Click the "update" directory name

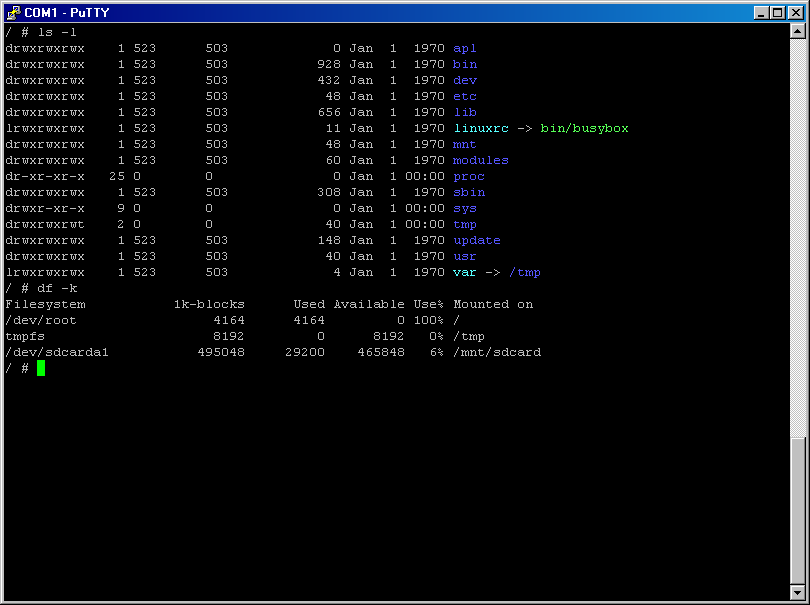[x=477, y=241]
